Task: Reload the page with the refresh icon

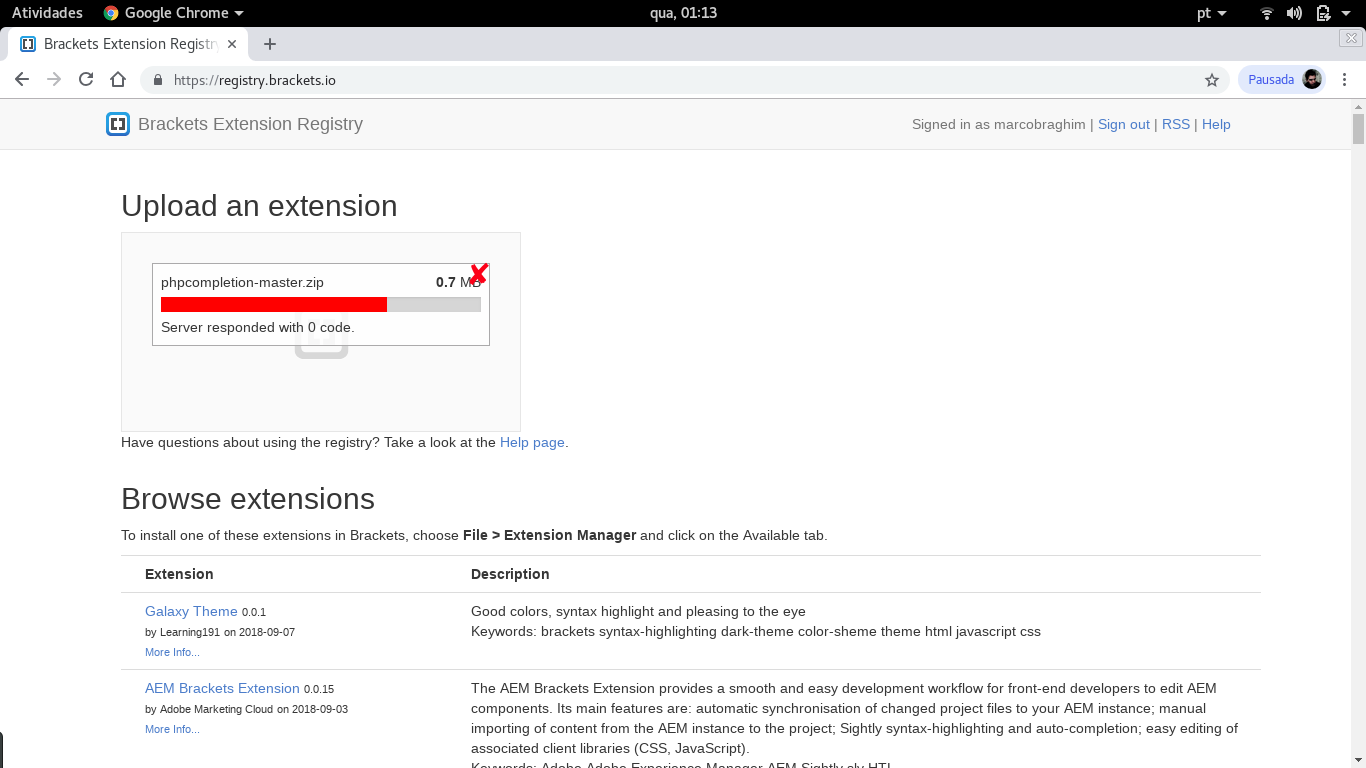Action: 86,78
